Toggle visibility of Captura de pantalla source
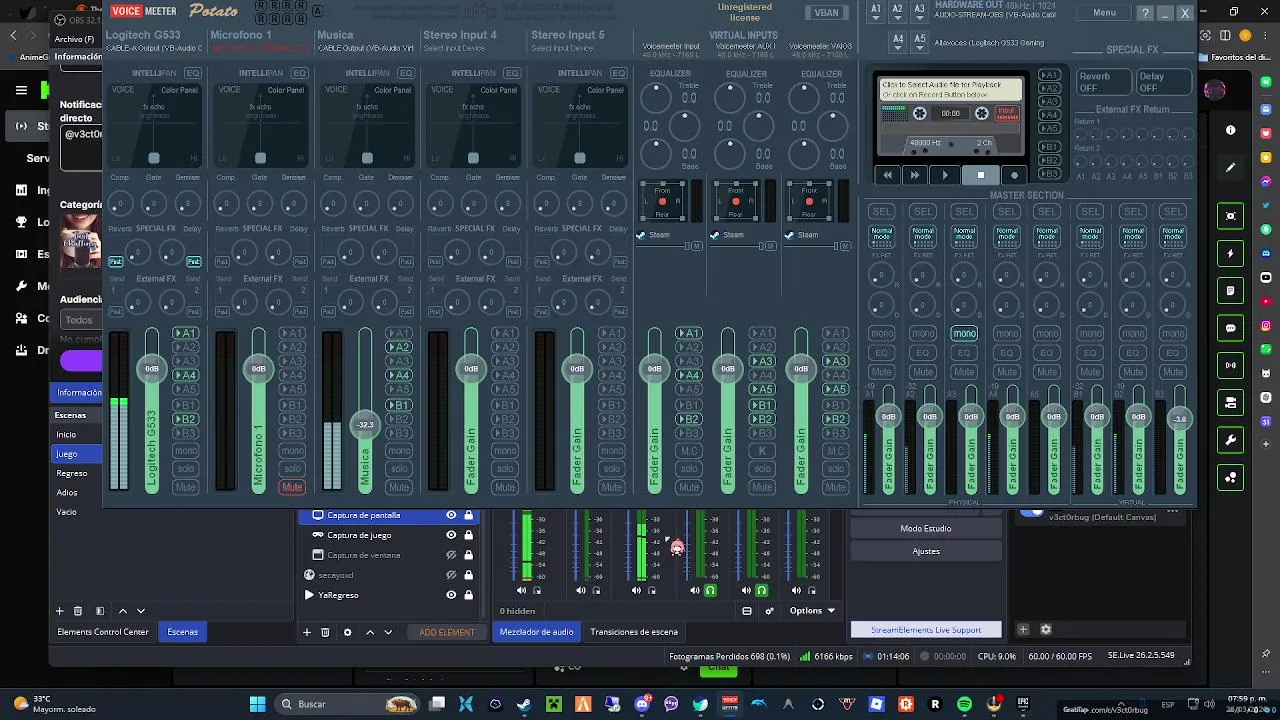 click(451, 515)
